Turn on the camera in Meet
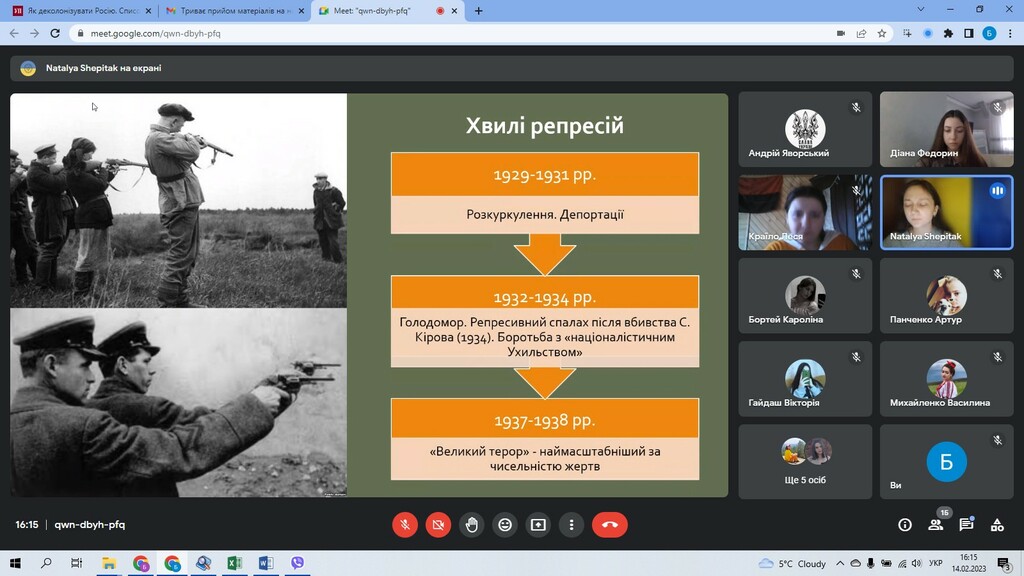The width and height of the screenshot is (1024, 576). (438, 524)
